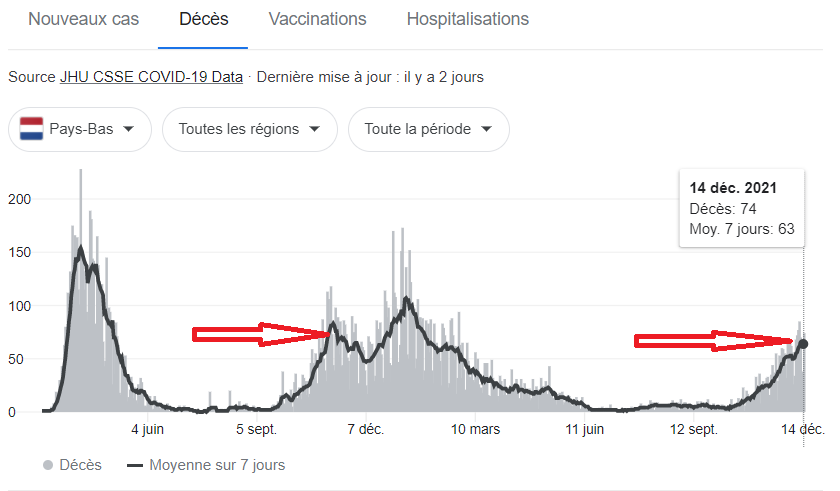Image resolution: width=840 pixels, height=491 pixels.
Task: Click the right red arrow annotation
Action: pyautogui.click(x=712, y=341)
